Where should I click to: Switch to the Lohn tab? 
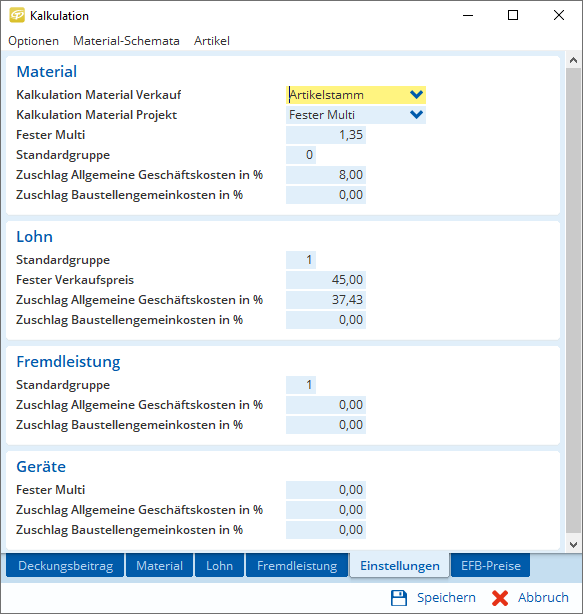[x=219, y=566]
